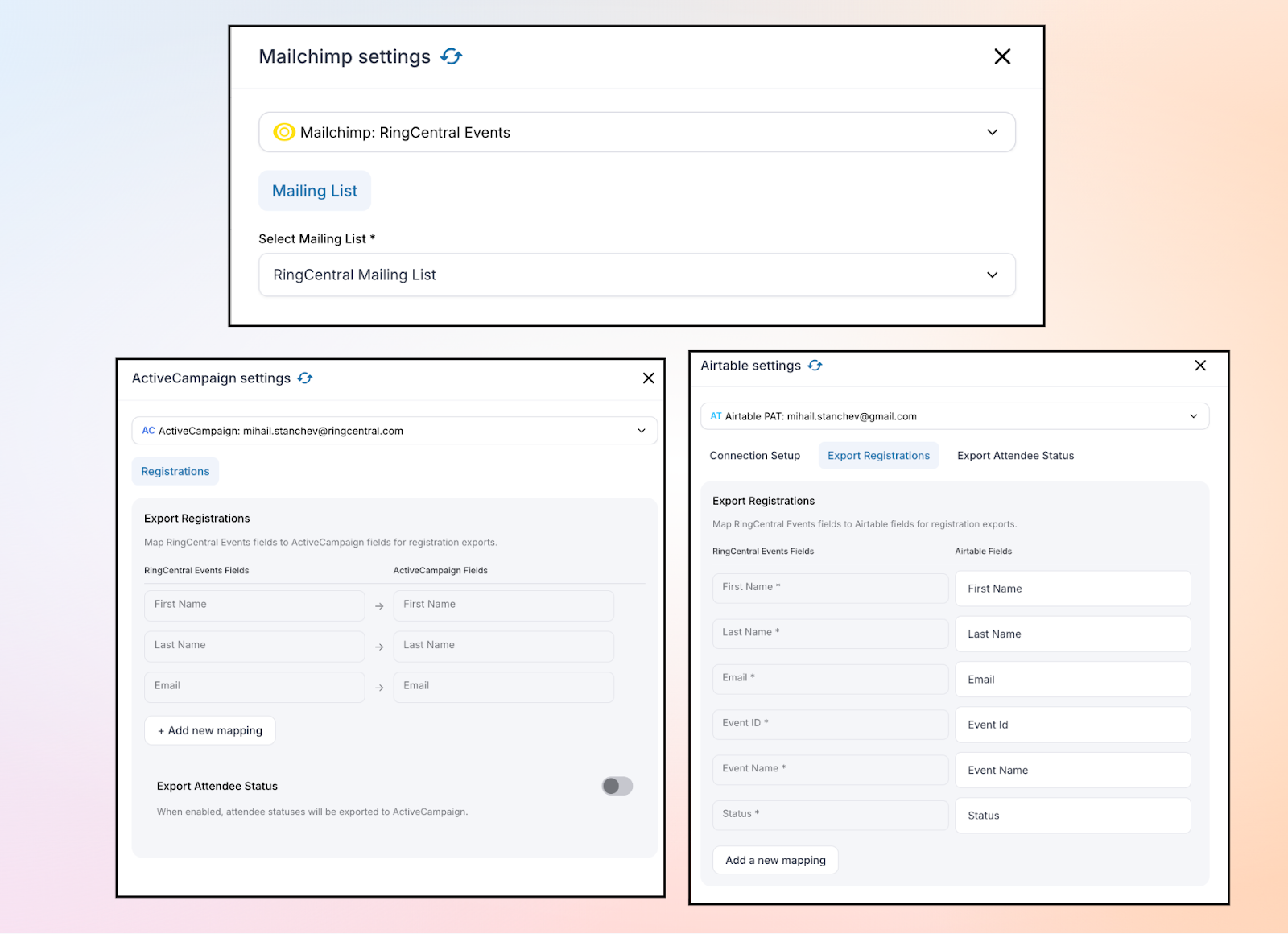The height and width of the screenshot is (934, 1288).
Task: Click the Airtable Event Name field
Action: click(1073, 770)
